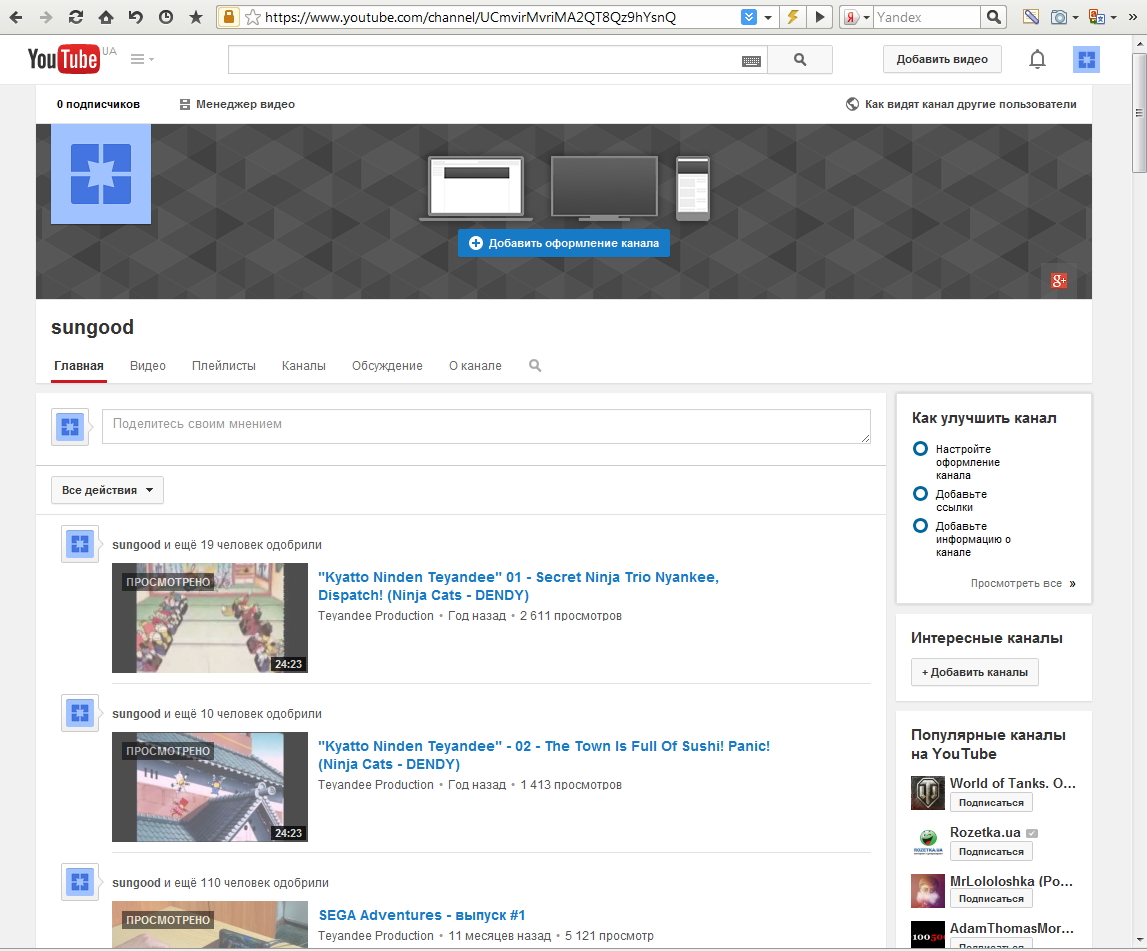Subscribe to Rozetka.ua channel
The width and height of the screenshot is (1147, 951).
pos(991,852)
